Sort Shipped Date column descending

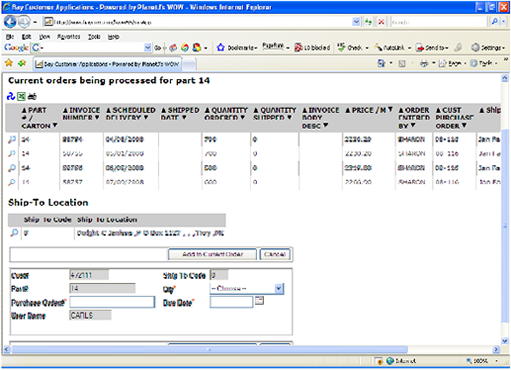coord(184,118)
